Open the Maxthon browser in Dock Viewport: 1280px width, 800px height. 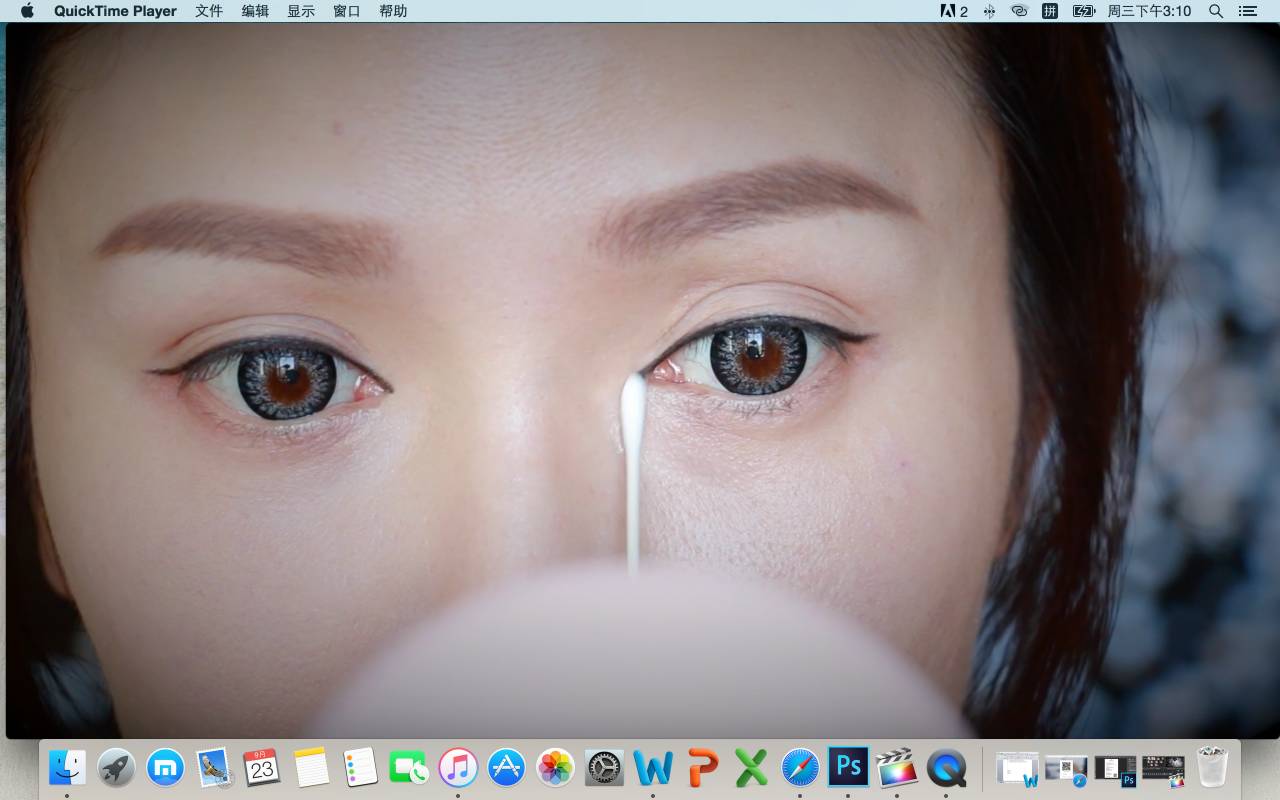point(165,768)
